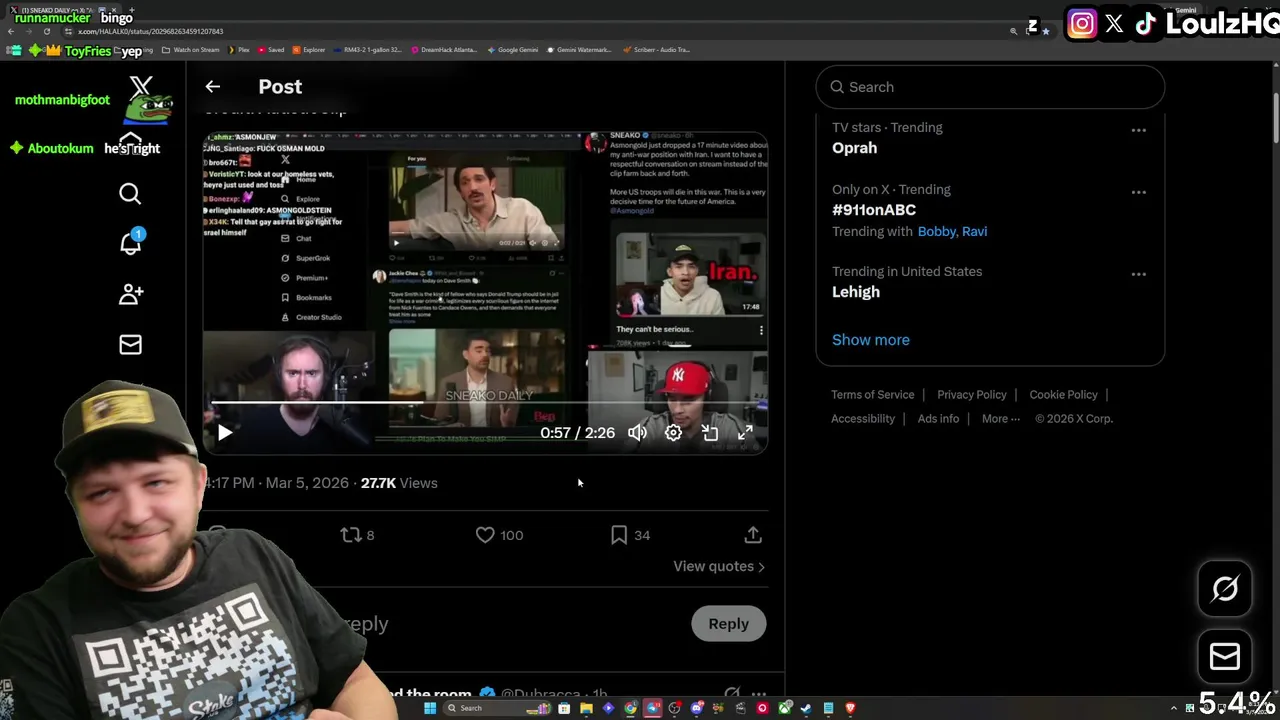Open the DreamHack Atlanta bookmark
This screenshot has height=720, width=1280.
[444, 50]
